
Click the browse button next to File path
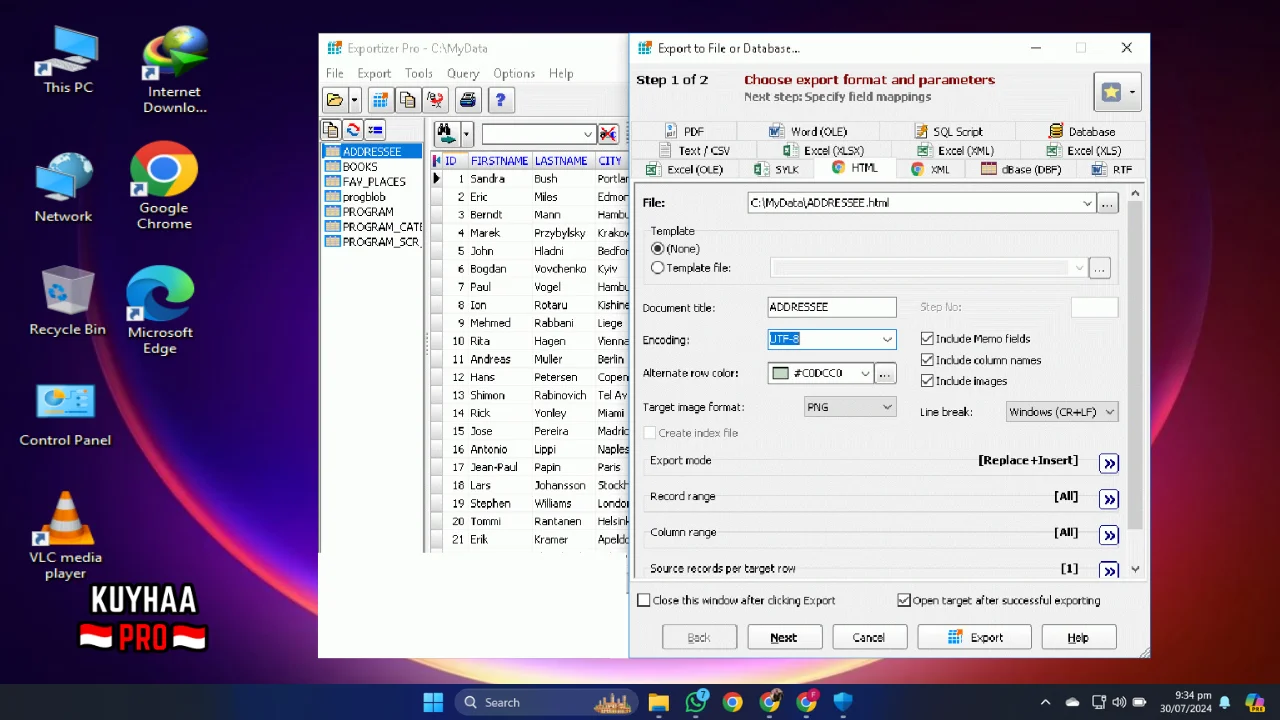(x=1107, y=203)
